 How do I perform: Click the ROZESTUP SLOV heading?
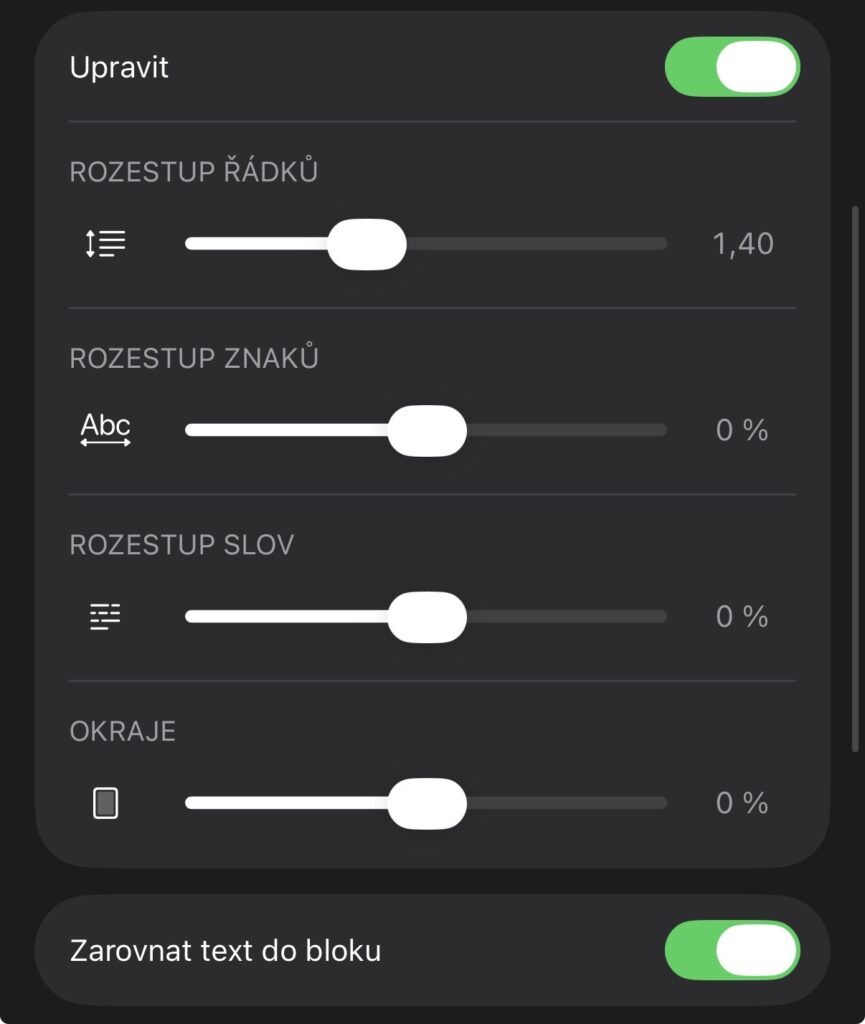pyautogui.click(x=182, y=545)
